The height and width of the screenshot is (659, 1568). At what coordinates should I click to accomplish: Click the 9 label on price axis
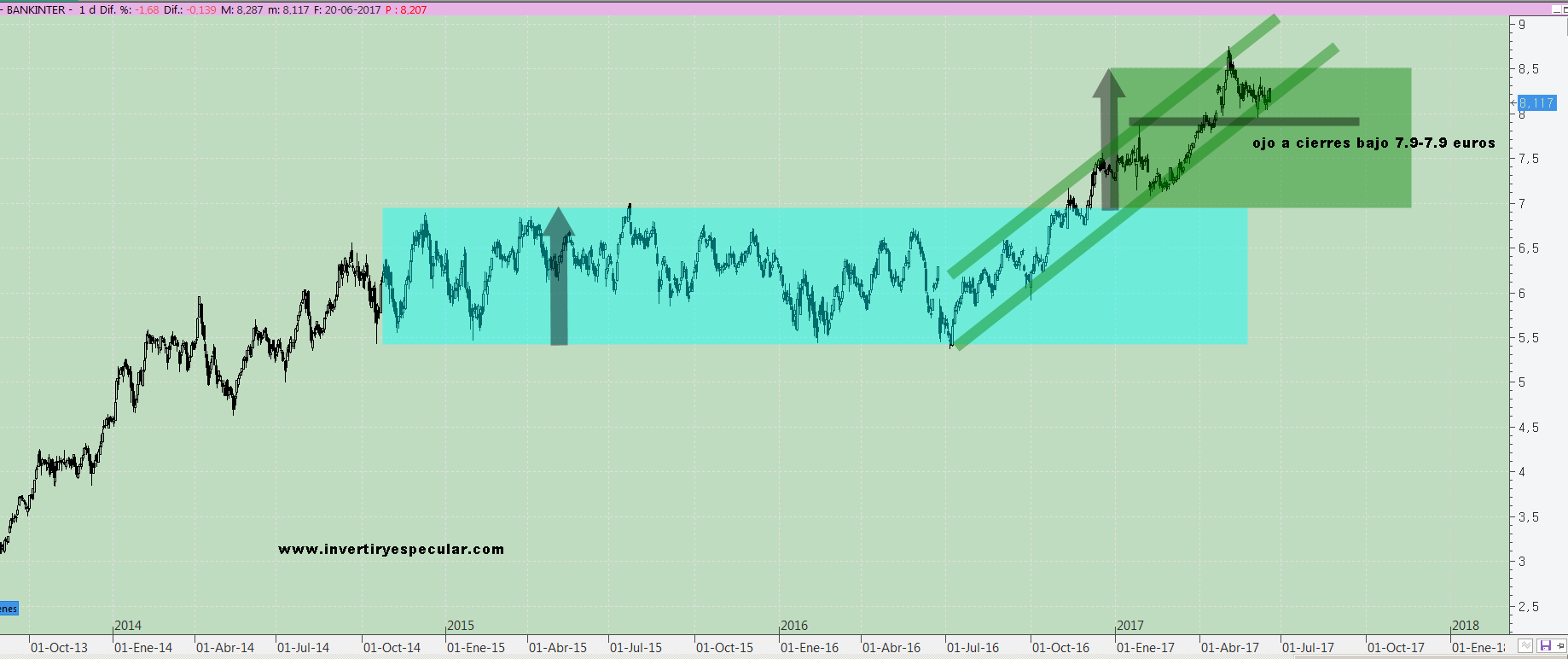1522,24
